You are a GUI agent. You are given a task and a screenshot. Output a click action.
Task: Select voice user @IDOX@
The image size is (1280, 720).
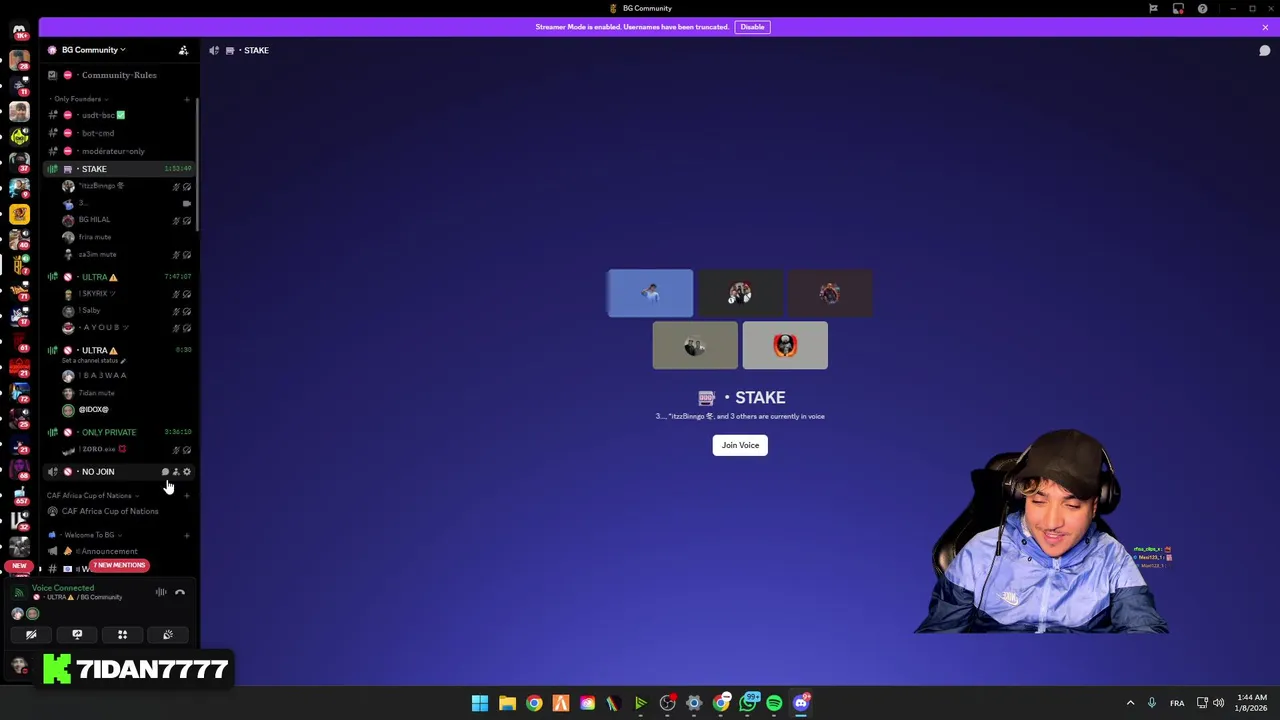click(93, 410)
